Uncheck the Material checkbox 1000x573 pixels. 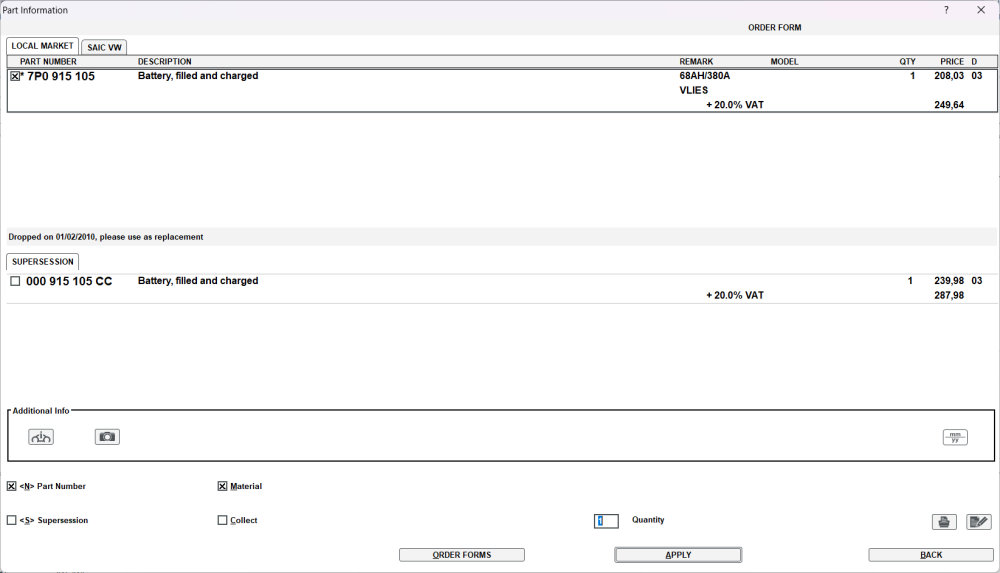pos(222,486)
